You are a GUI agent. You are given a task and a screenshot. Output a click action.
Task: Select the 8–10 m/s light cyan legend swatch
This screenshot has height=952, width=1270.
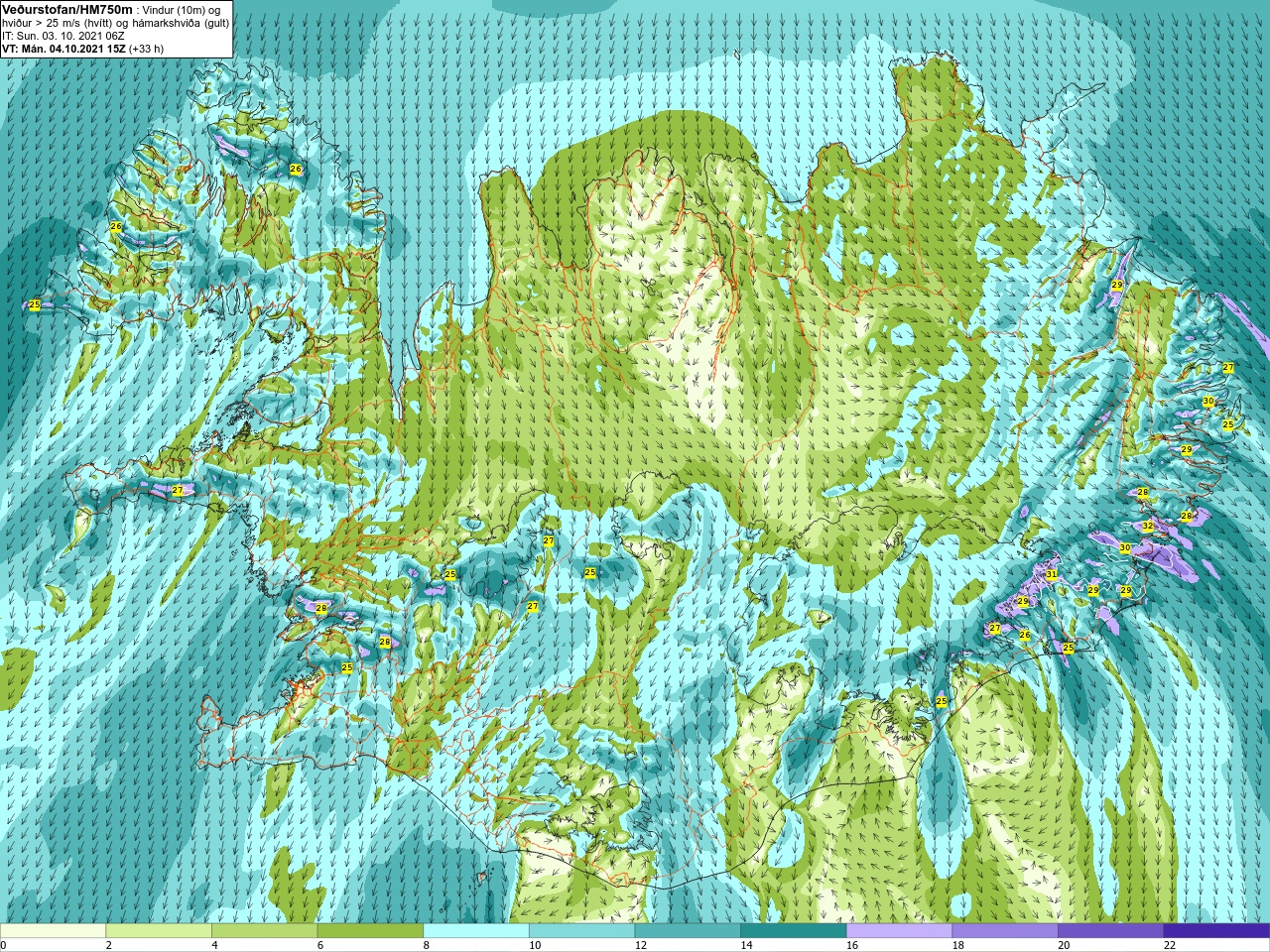point(476,930)
